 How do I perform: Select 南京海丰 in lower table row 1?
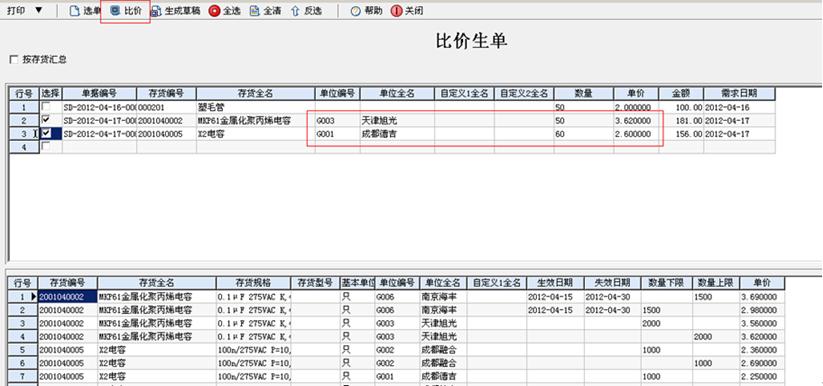(443, 297)
